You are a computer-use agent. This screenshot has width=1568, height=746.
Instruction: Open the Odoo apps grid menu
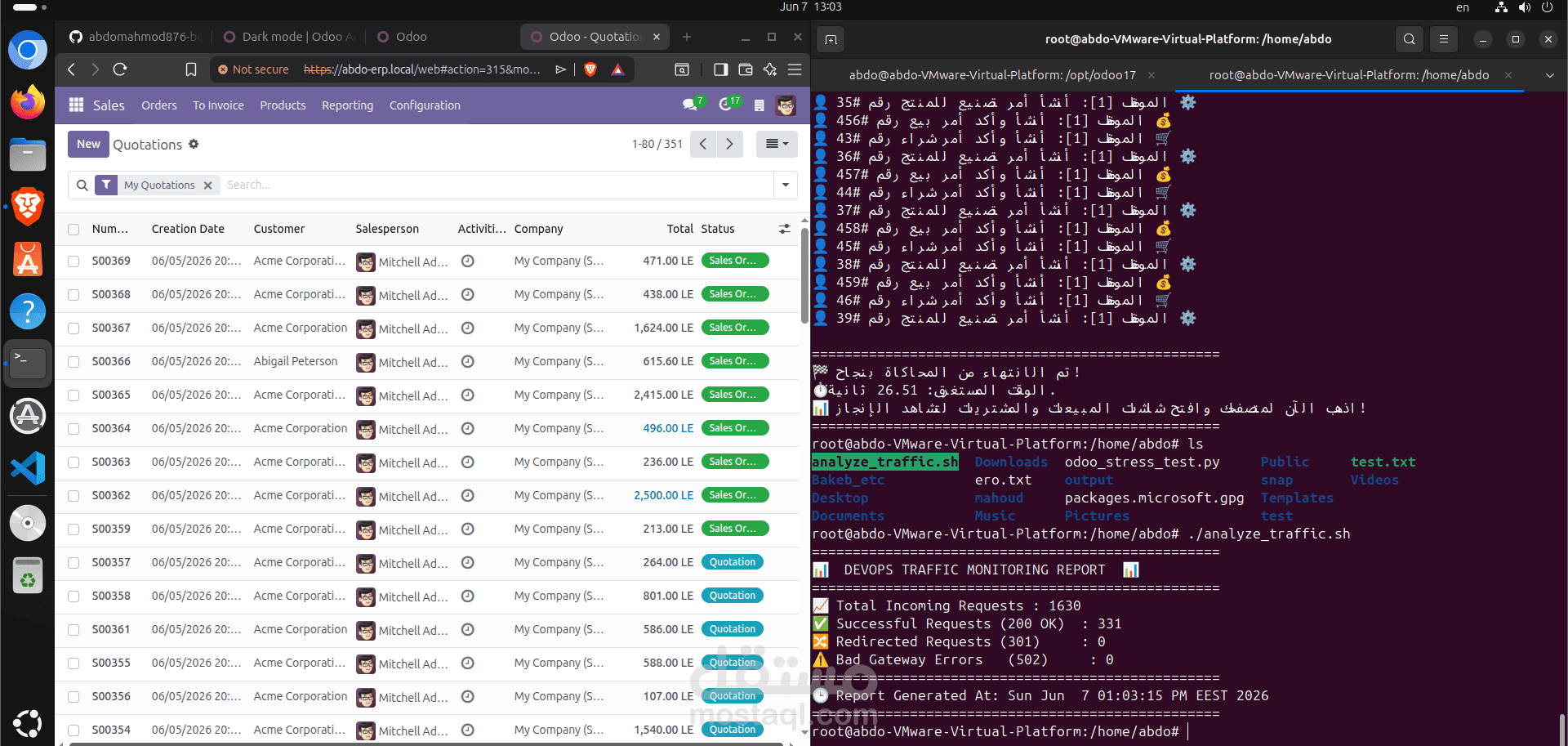tap(76, 105)
